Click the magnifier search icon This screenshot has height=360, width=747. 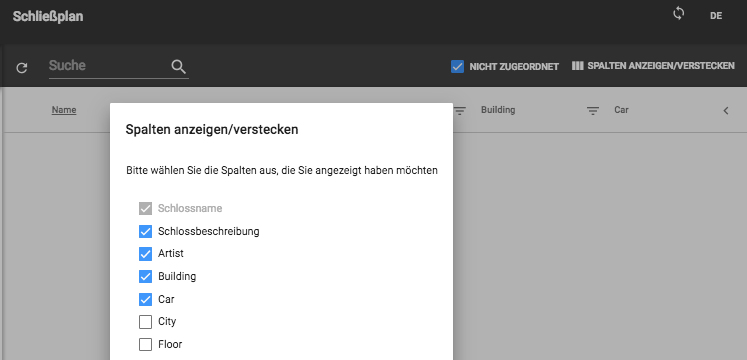point(179,67)
